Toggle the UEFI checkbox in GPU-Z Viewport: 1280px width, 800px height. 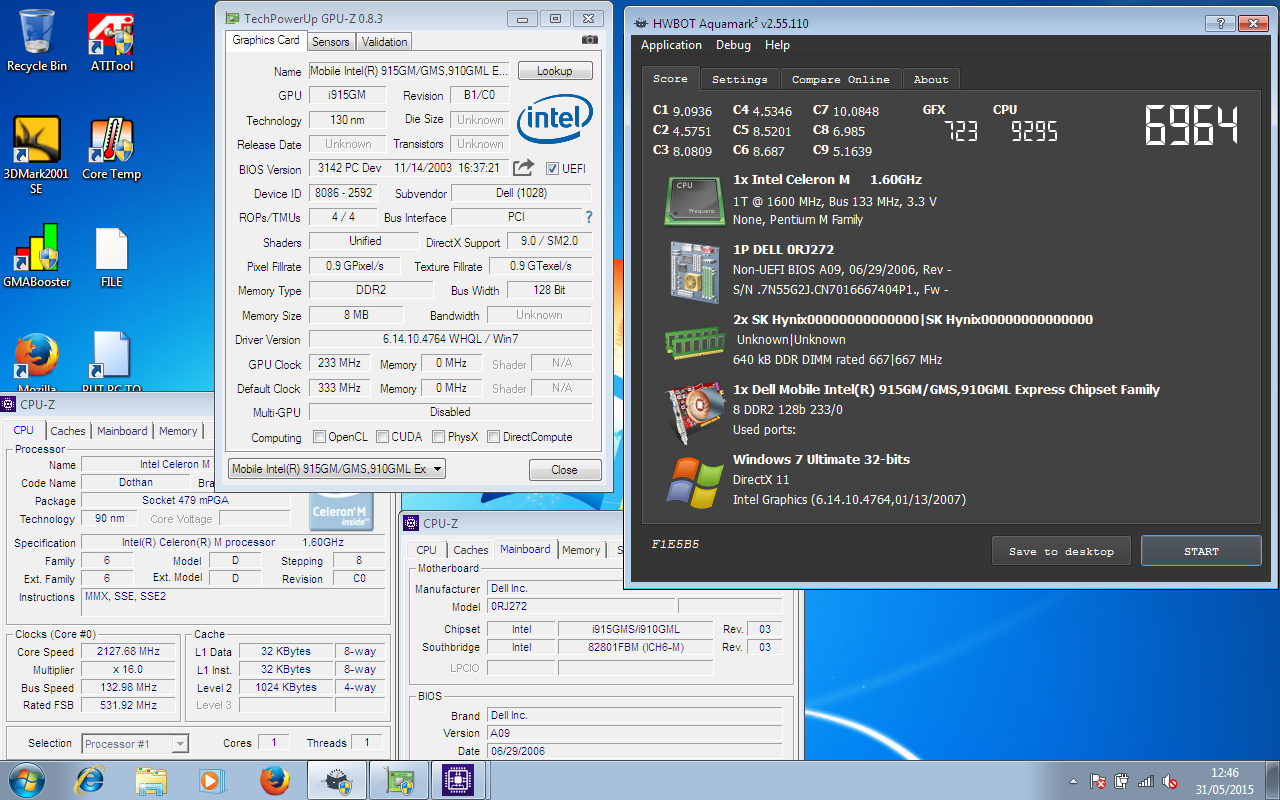coord(553,168)
